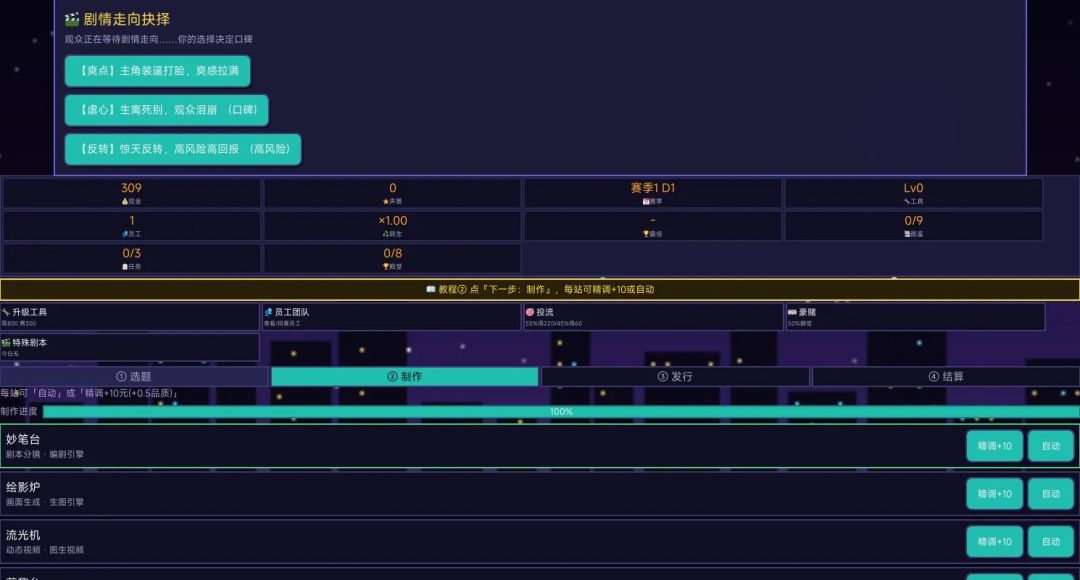Viewport: 1080px width, 580px height.
Task: Click the 制作进度 100% progress bar
Action: pyautogui.click(x=561, y=412)
